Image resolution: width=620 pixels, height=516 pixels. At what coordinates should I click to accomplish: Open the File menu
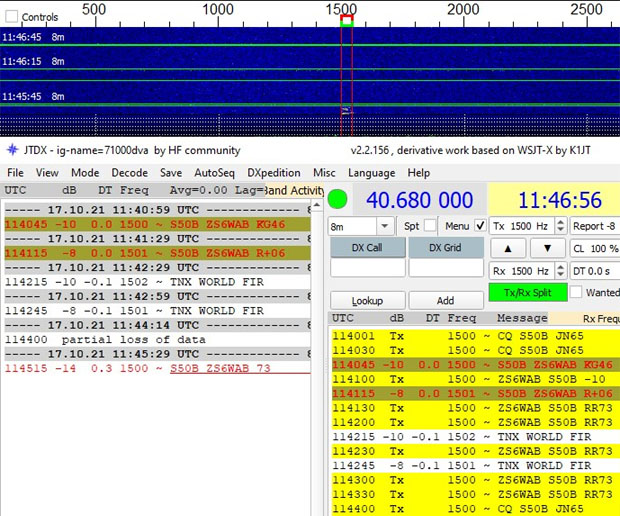[15, 173]
